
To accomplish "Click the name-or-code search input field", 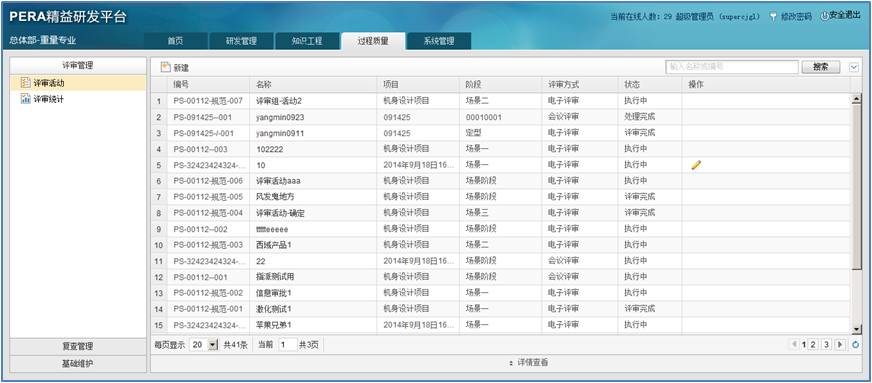I will [x=732, y=67].
